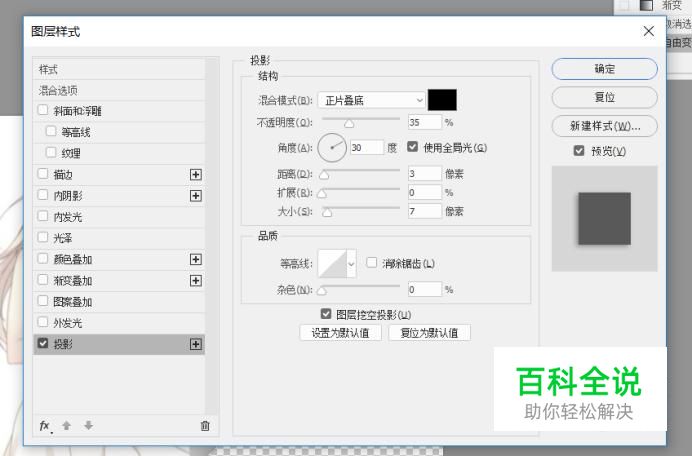The height and width of the screenshot is (456, 692).
Task: Set angle using the circular angle dial
Action: coord(332,147)
